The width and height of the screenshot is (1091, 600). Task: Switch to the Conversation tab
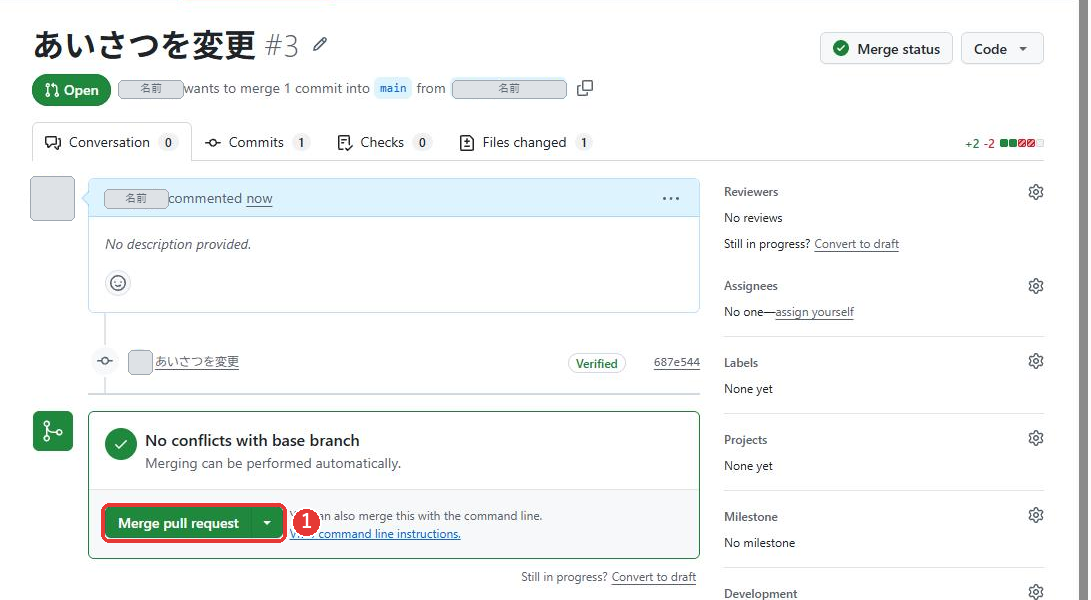112,143
